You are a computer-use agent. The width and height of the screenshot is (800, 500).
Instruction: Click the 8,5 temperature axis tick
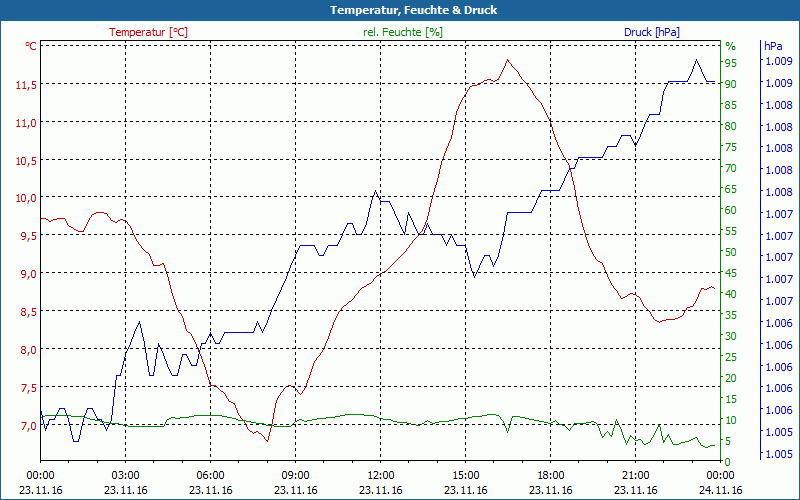29,312
